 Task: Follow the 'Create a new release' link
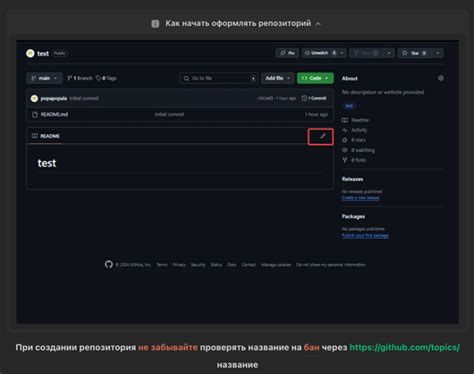[360, 198]
